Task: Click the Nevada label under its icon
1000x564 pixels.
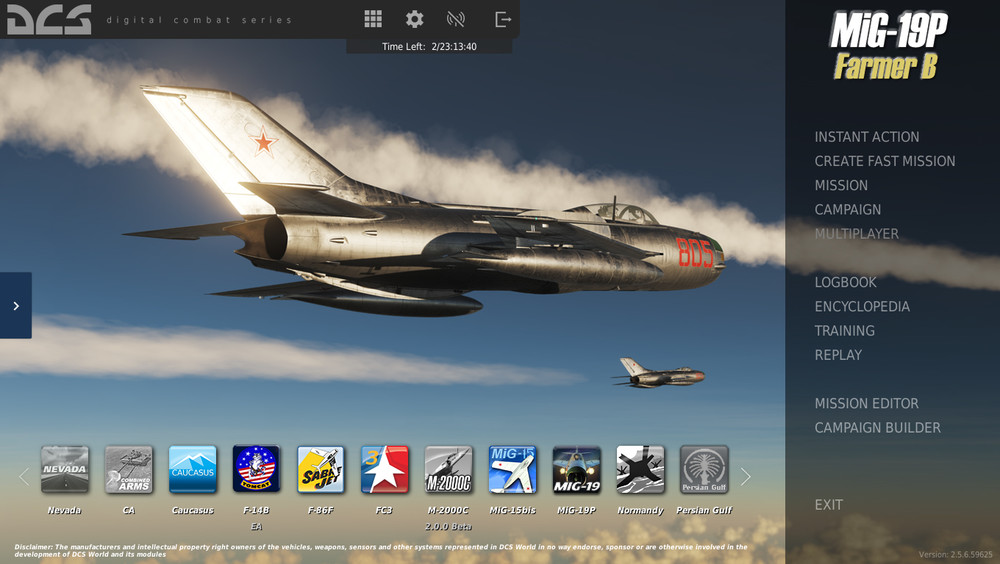Action: 64,510
